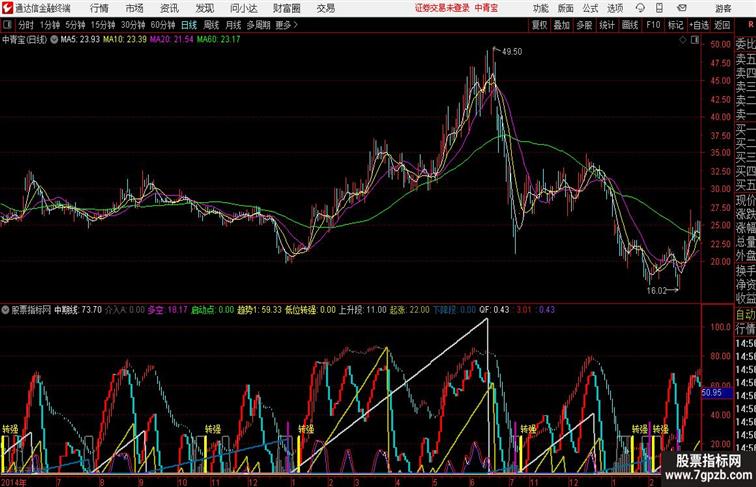Click the MA60: 23.17 value
This screenshot has height=487, width=756.
tap(218, 40)
